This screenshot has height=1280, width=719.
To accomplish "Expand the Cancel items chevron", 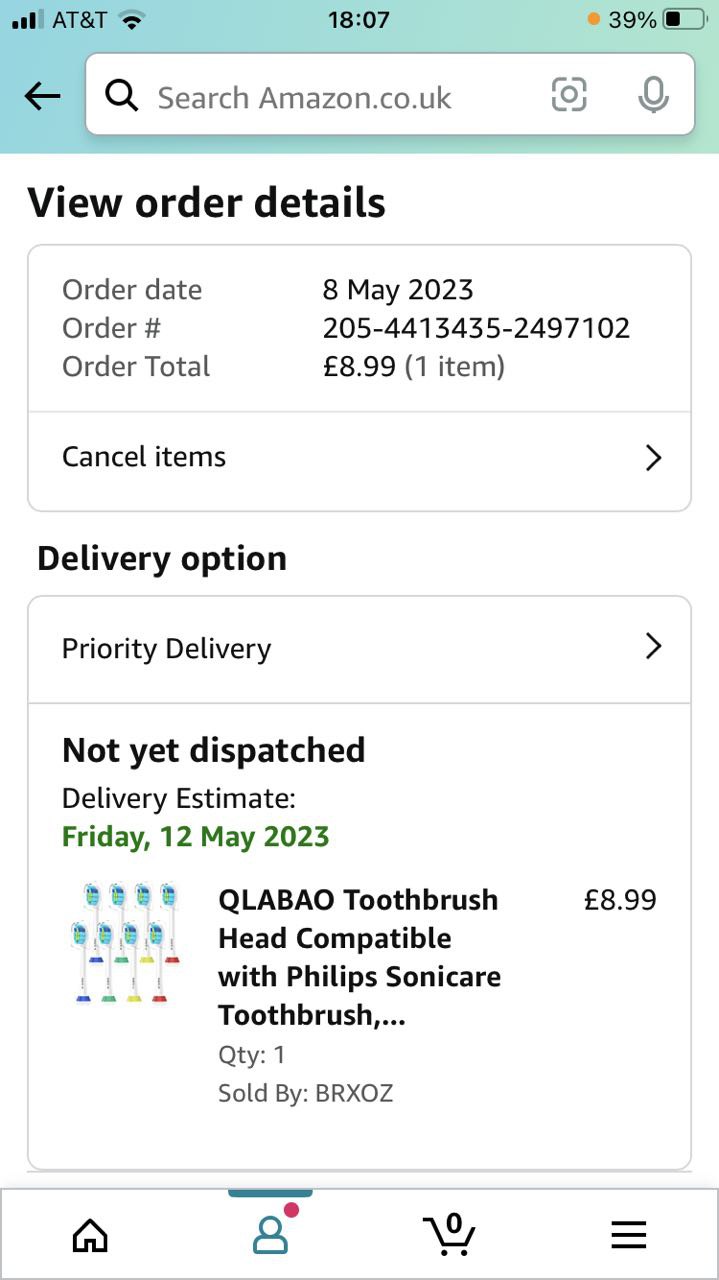I will point(653,458).
